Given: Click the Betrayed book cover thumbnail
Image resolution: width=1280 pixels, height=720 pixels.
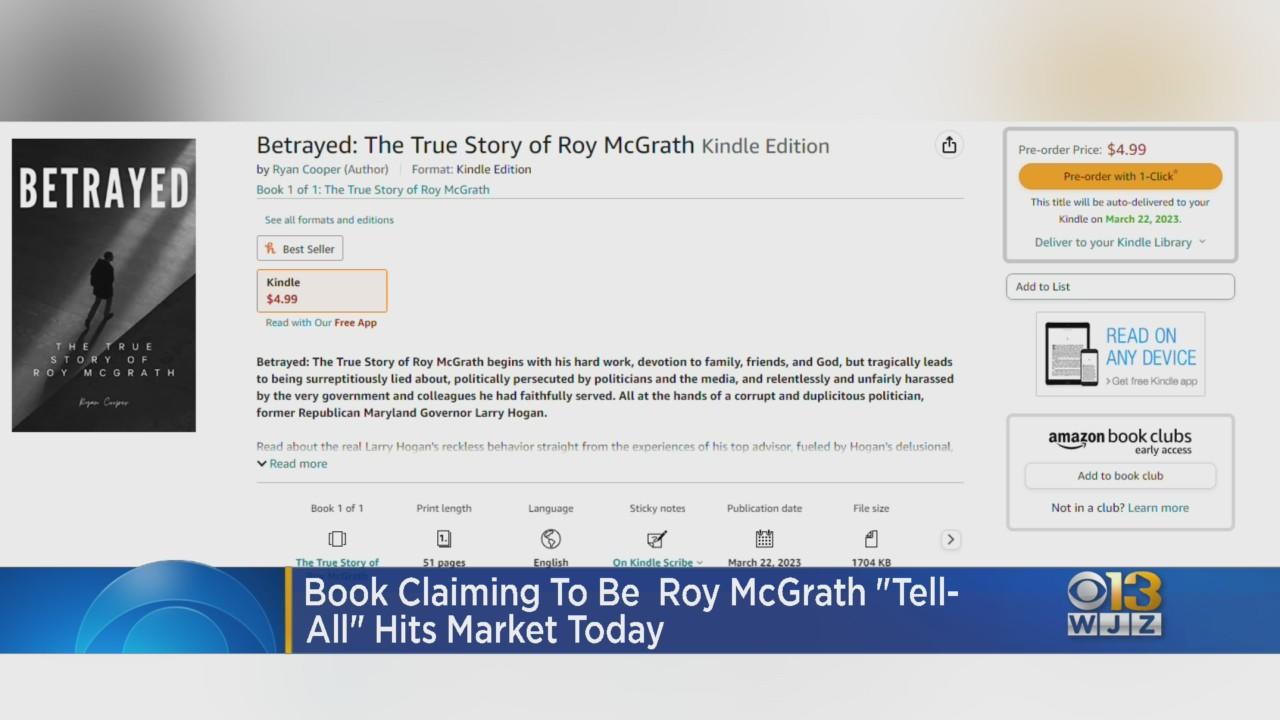Looking at the screenshot, I should pyautogui.click(x=104, y=285).
